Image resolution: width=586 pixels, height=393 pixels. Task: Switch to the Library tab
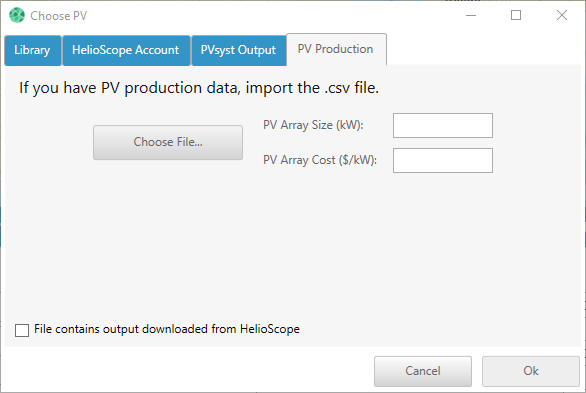pos(33,50)
